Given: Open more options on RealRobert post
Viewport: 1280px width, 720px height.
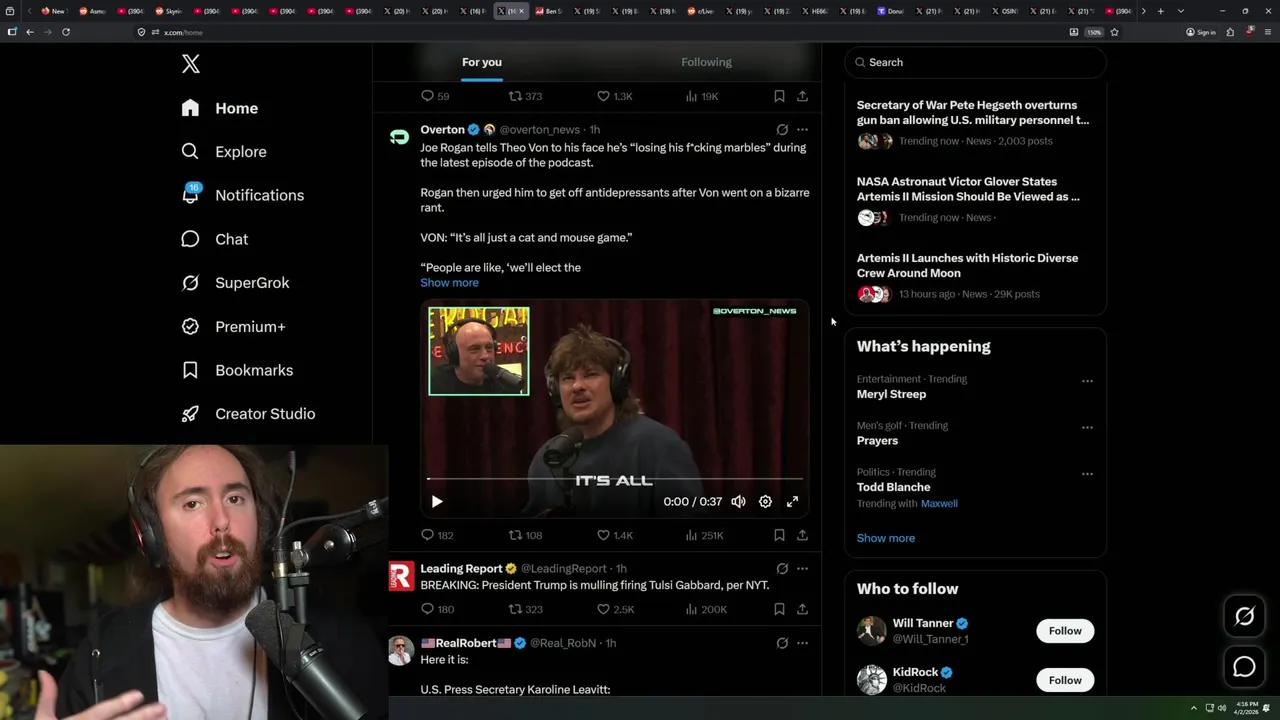Looking at the screenshot, I should pos(802,643).
